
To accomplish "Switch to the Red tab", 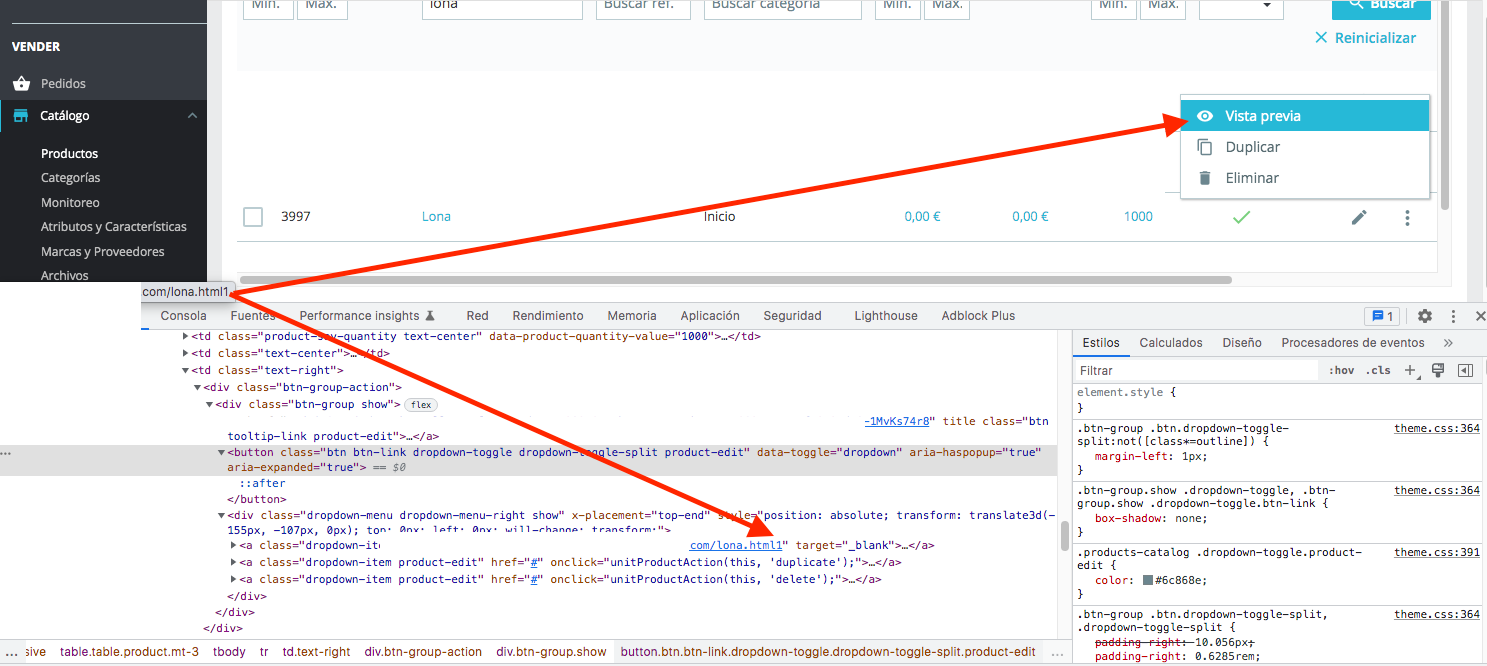I will coord(477,316).
